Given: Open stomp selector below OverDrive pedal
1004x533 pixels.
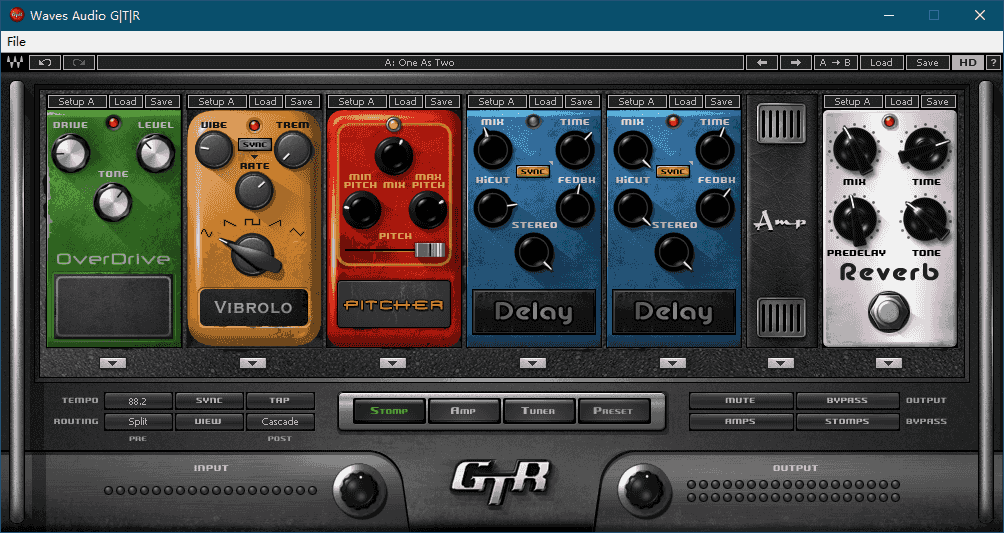Looking at the screenshot, I should (113, 363).
